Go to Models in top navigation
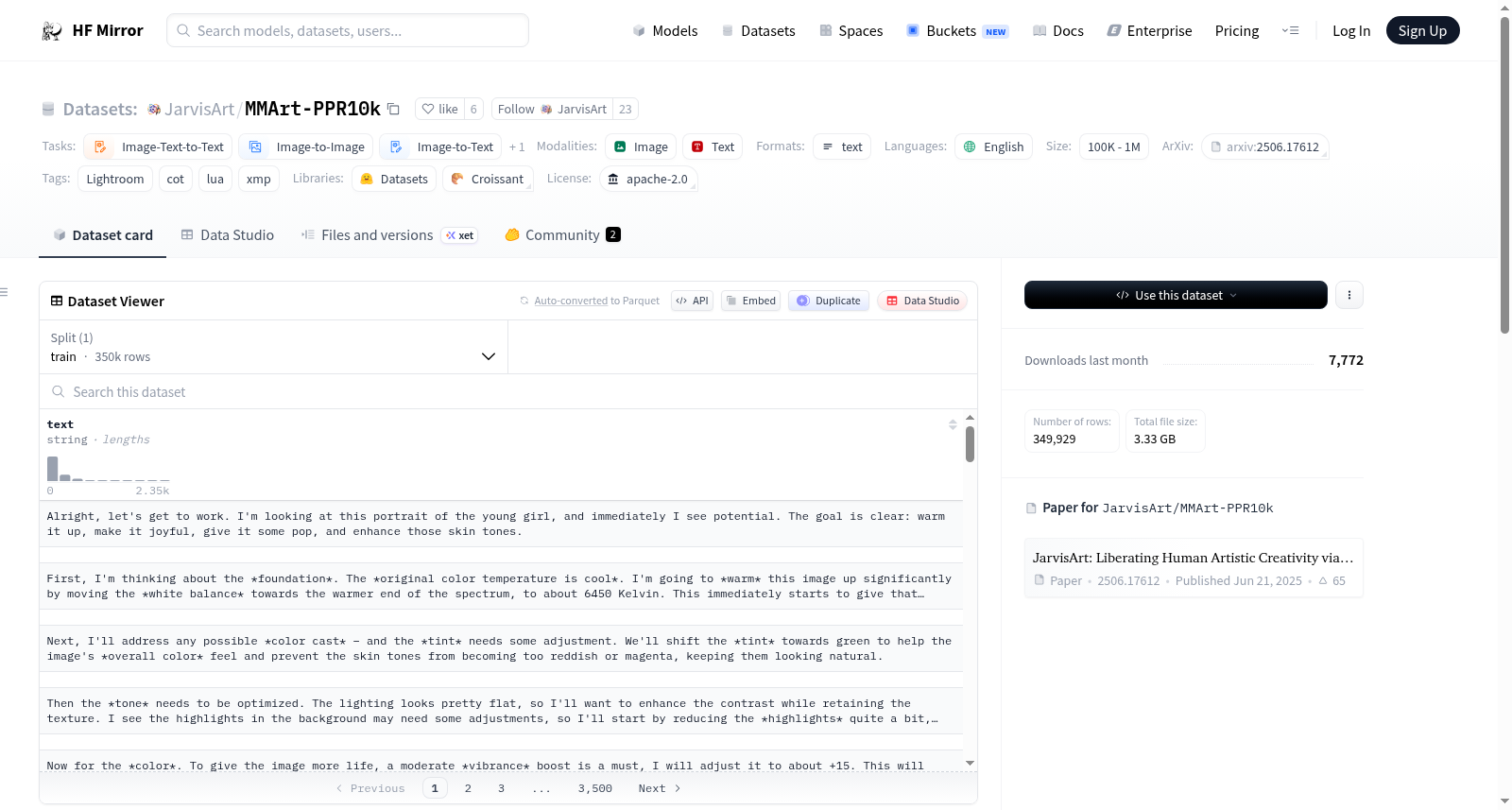Viewport: 1512px width, 810px height. (665, 31)
